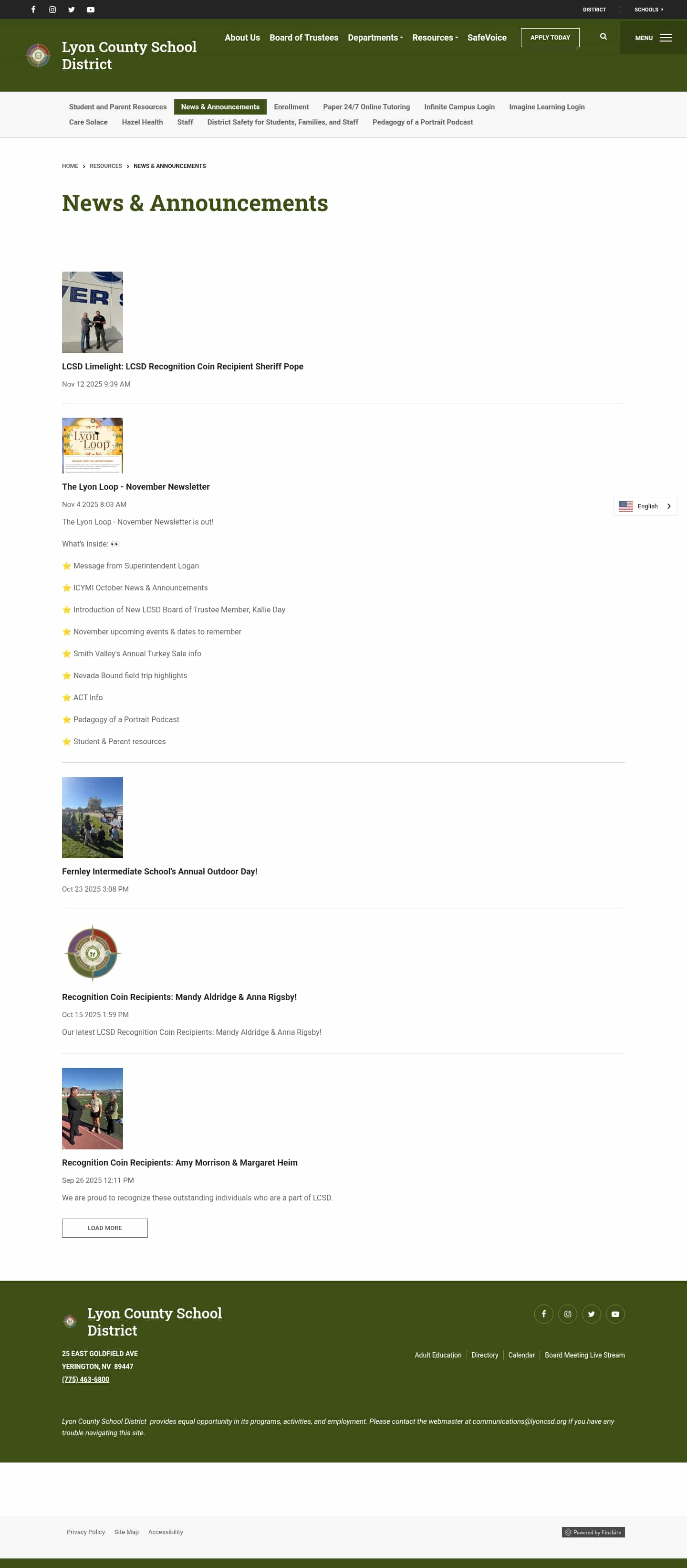The width and height of the screenshot is (687, 1568).
Task: Open the footer Instagram circle icon
Action: click(x=567, y=1314)
